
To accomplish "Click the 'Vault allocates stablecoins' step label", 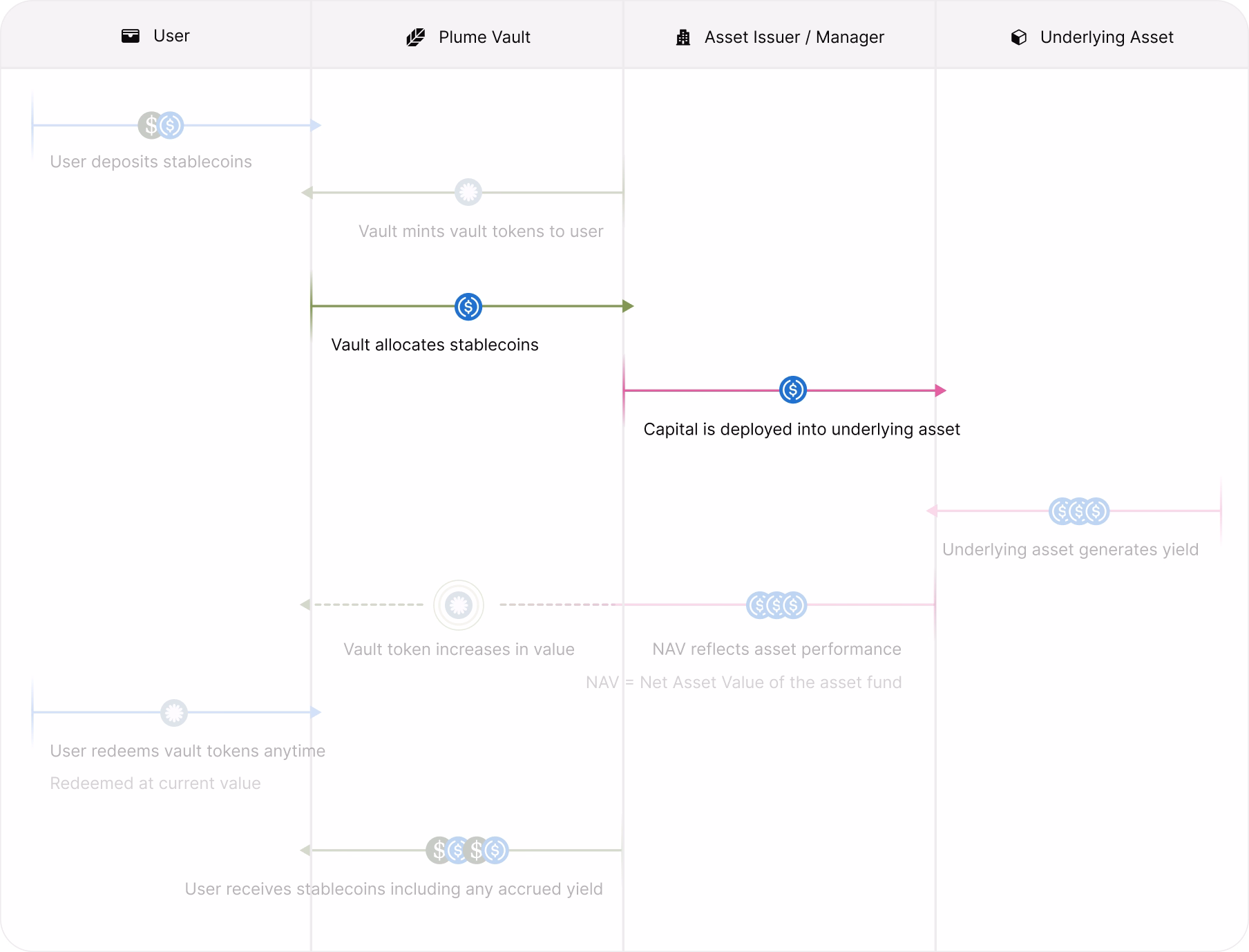I will coord(435,345).
